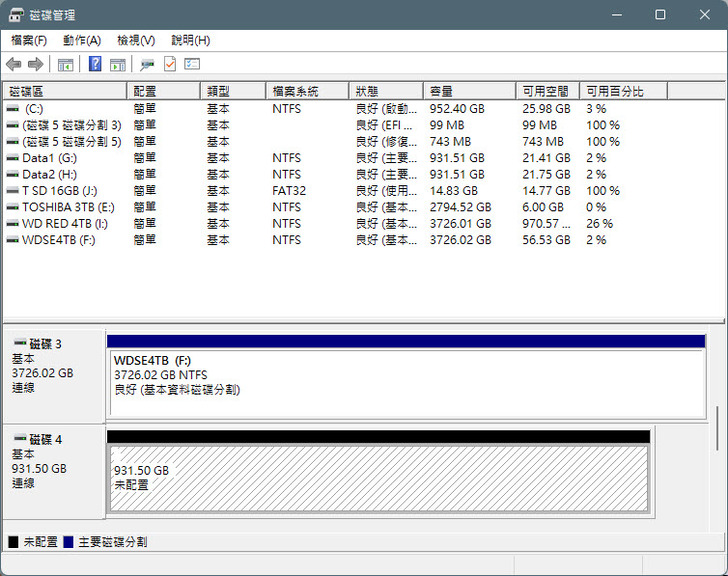The image size is (728, 576).
Task: Sort by the 可用空間 column header
Action: click(547, 91)
